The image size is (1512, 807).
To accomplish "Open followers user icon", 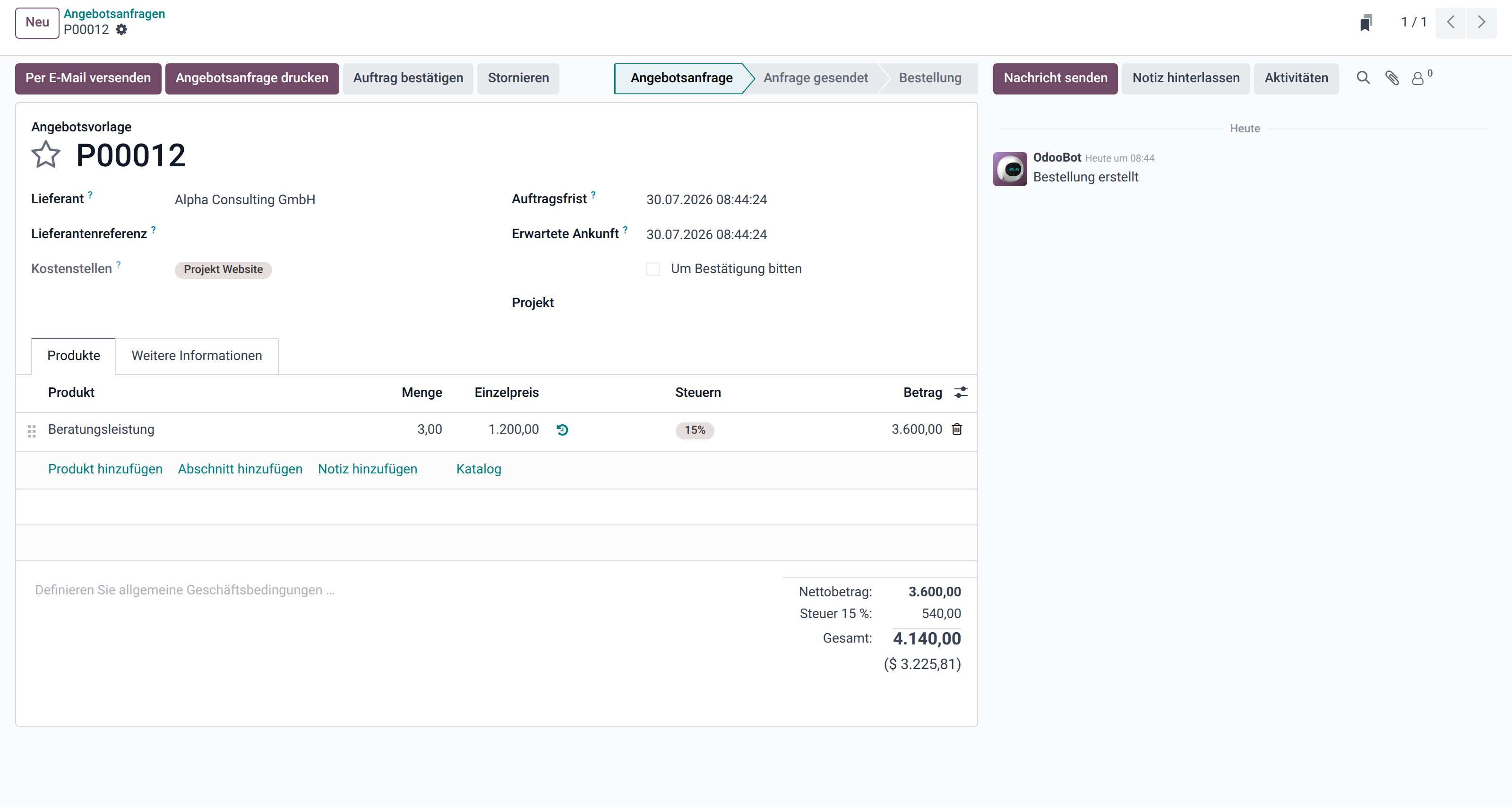I will [1417, 78].
